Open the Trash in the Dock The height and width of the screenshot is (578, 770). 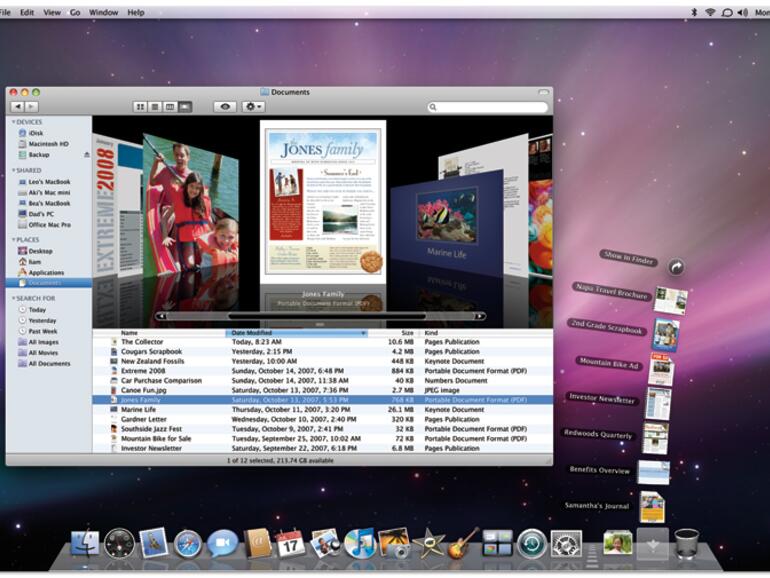click(686, 544)
